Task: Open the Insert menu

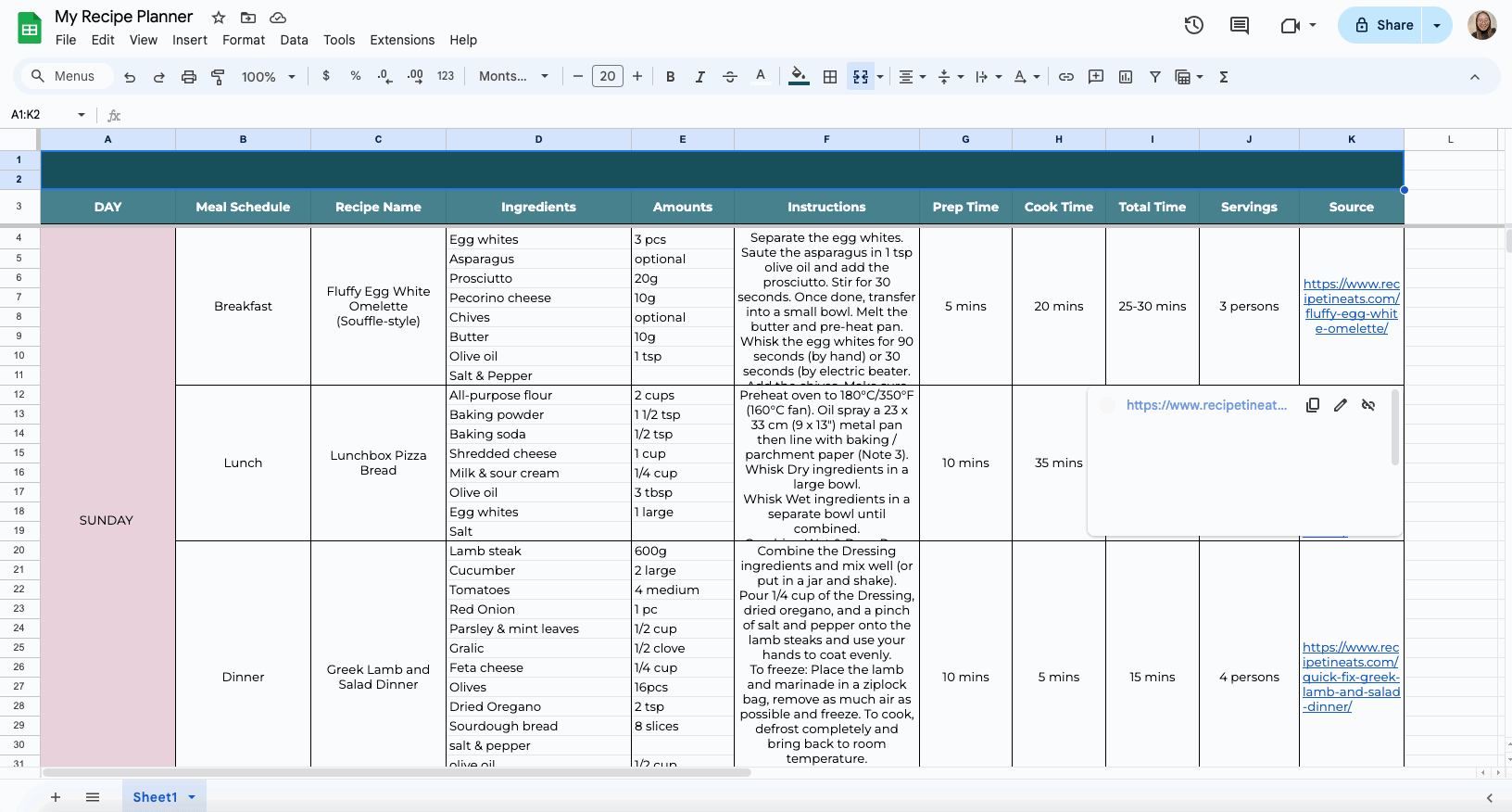Action: point(190,40)
